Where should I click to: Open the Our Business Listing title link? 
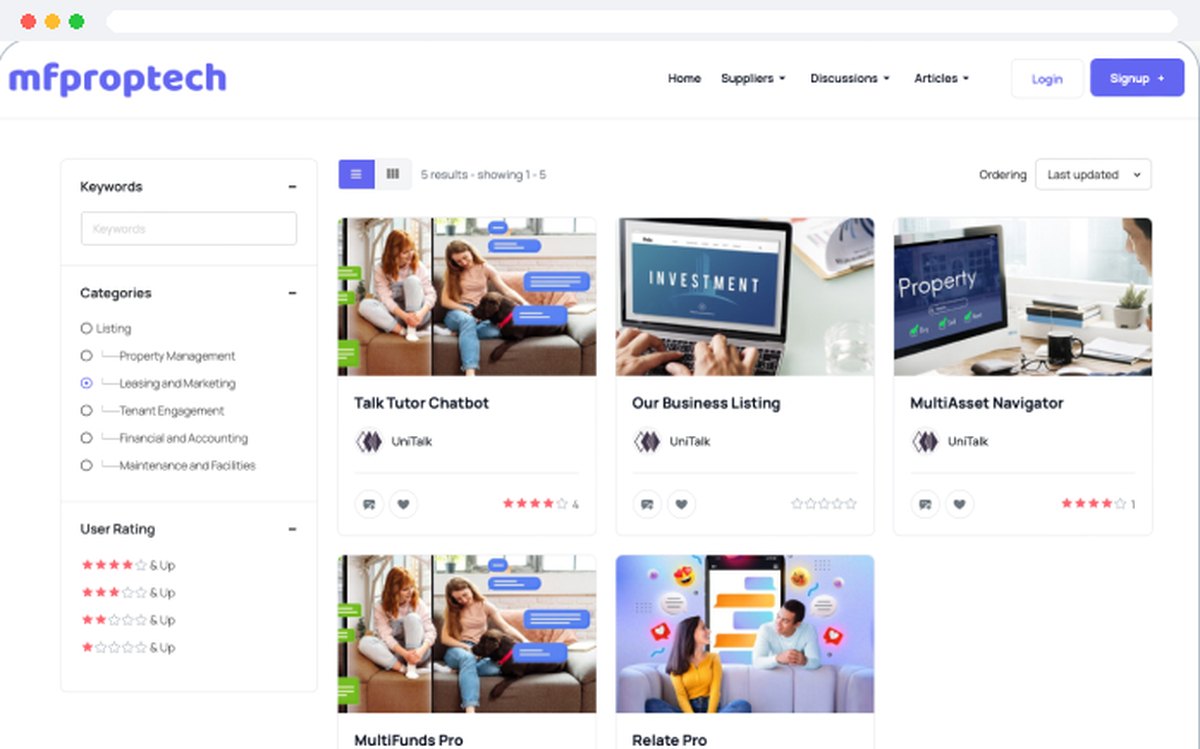click(x=706, y=403)
